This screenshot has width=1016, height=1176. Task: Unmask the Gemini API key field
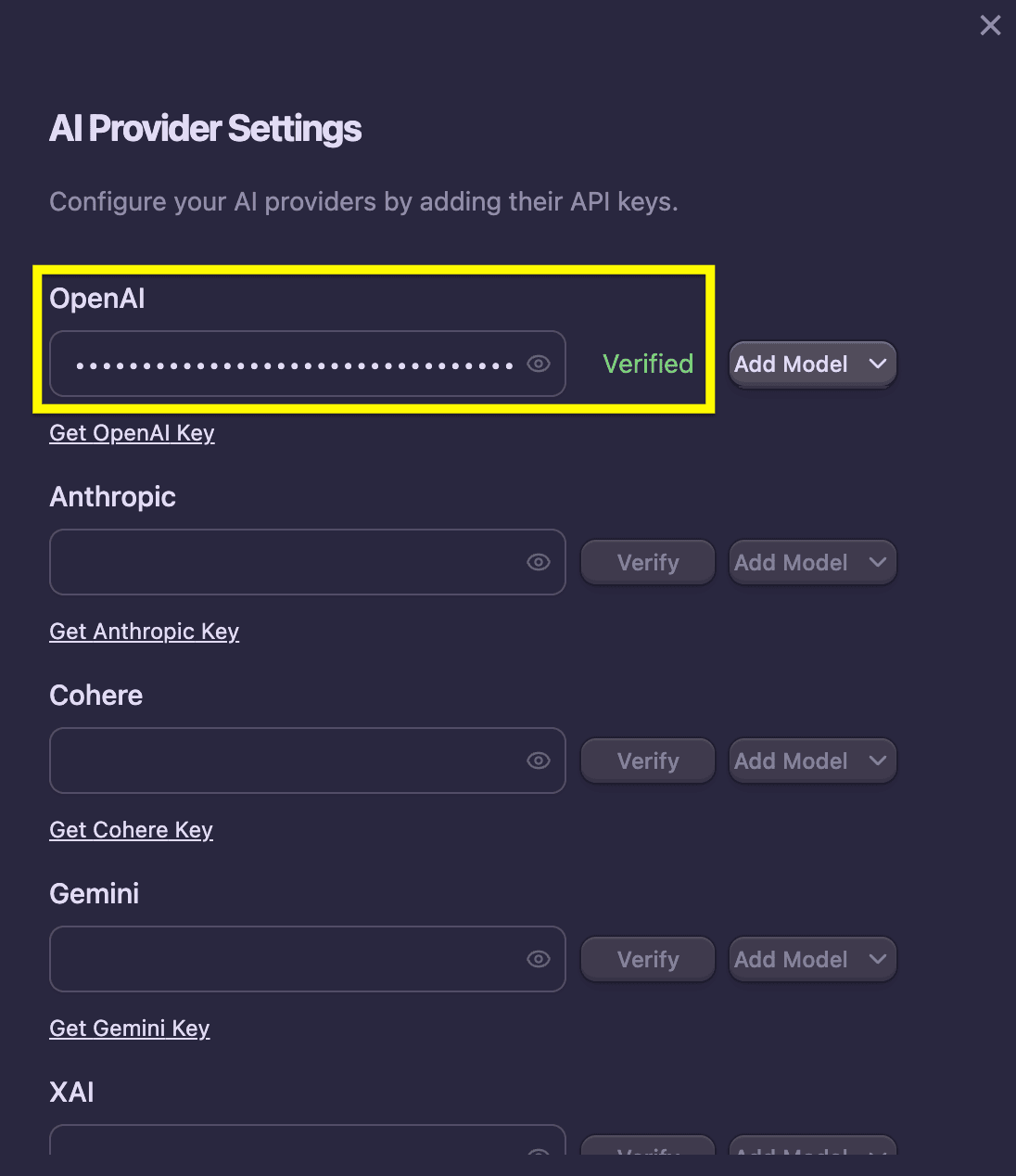coord(539,959)
